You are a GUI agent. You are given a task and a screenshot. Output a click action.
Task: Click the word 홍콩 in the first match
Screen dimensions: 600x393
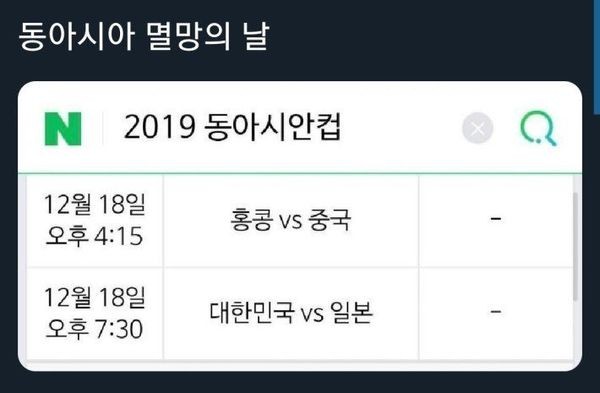tap(252, 220)
